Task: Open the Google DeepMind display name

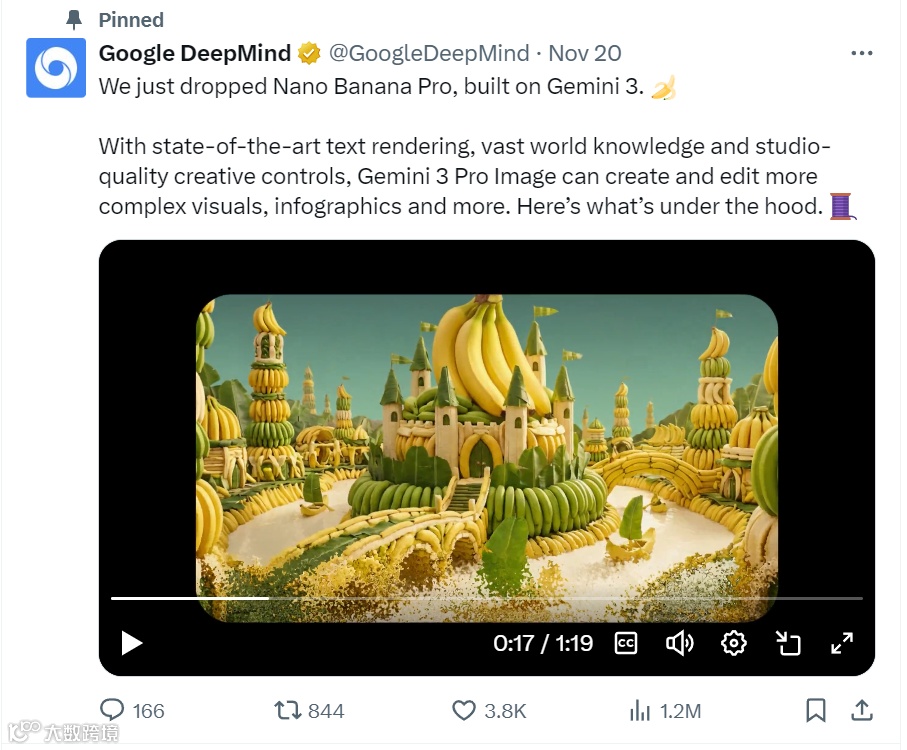Action: [x=195, y=53]
